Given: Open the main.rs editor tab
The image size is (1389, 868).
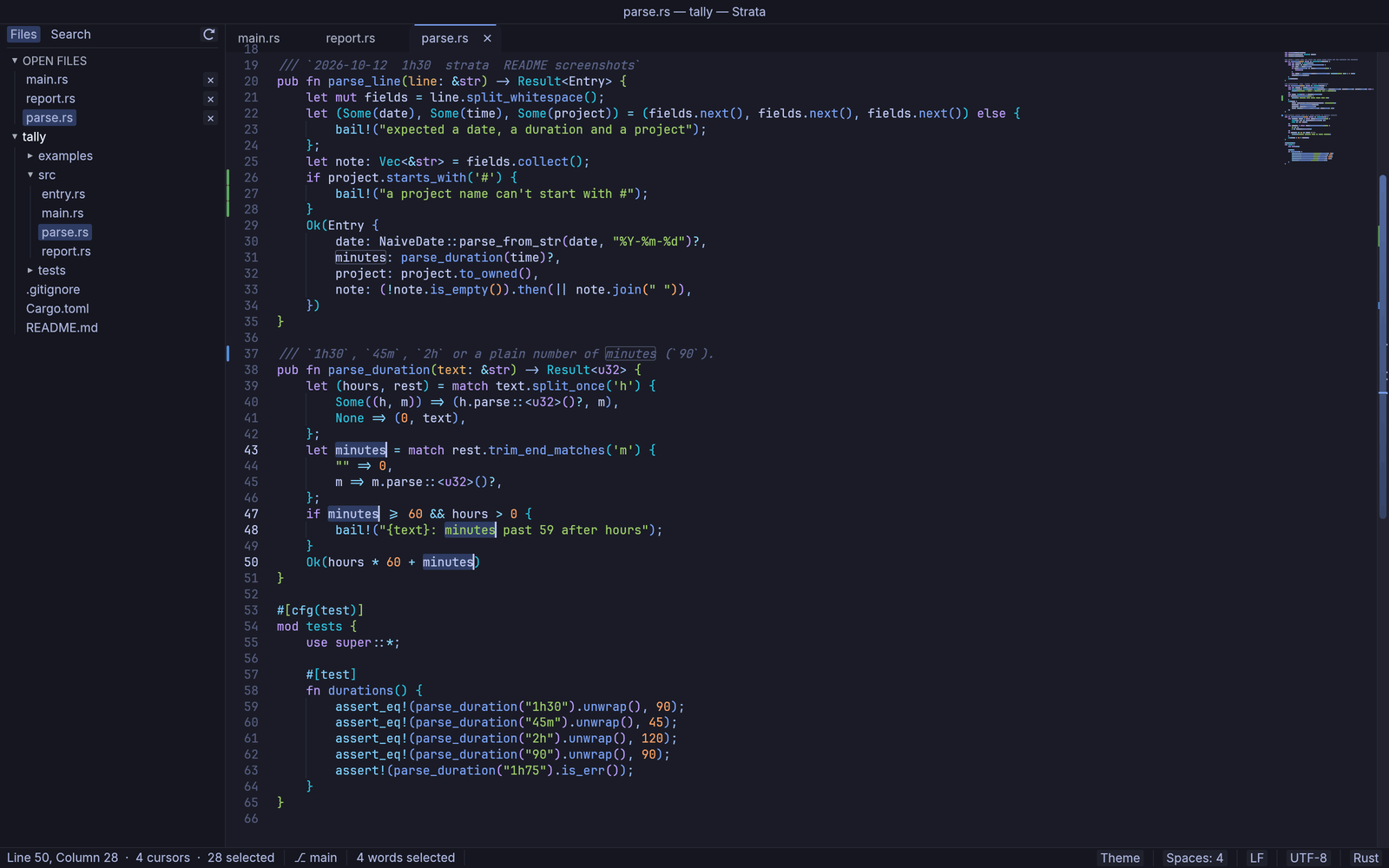Looking at the screenshot, I should (x=259, y=38).
